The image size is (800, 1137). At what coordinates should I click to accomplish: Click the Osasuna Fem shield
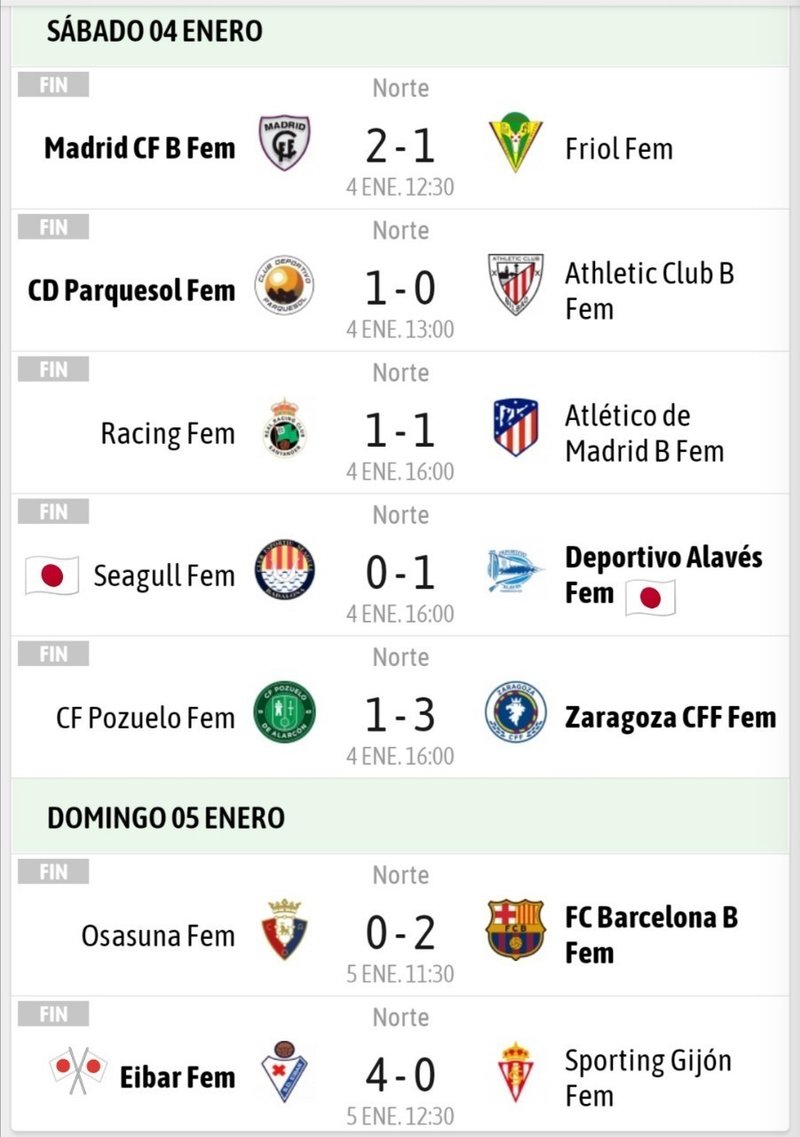[x=284, y=930]
